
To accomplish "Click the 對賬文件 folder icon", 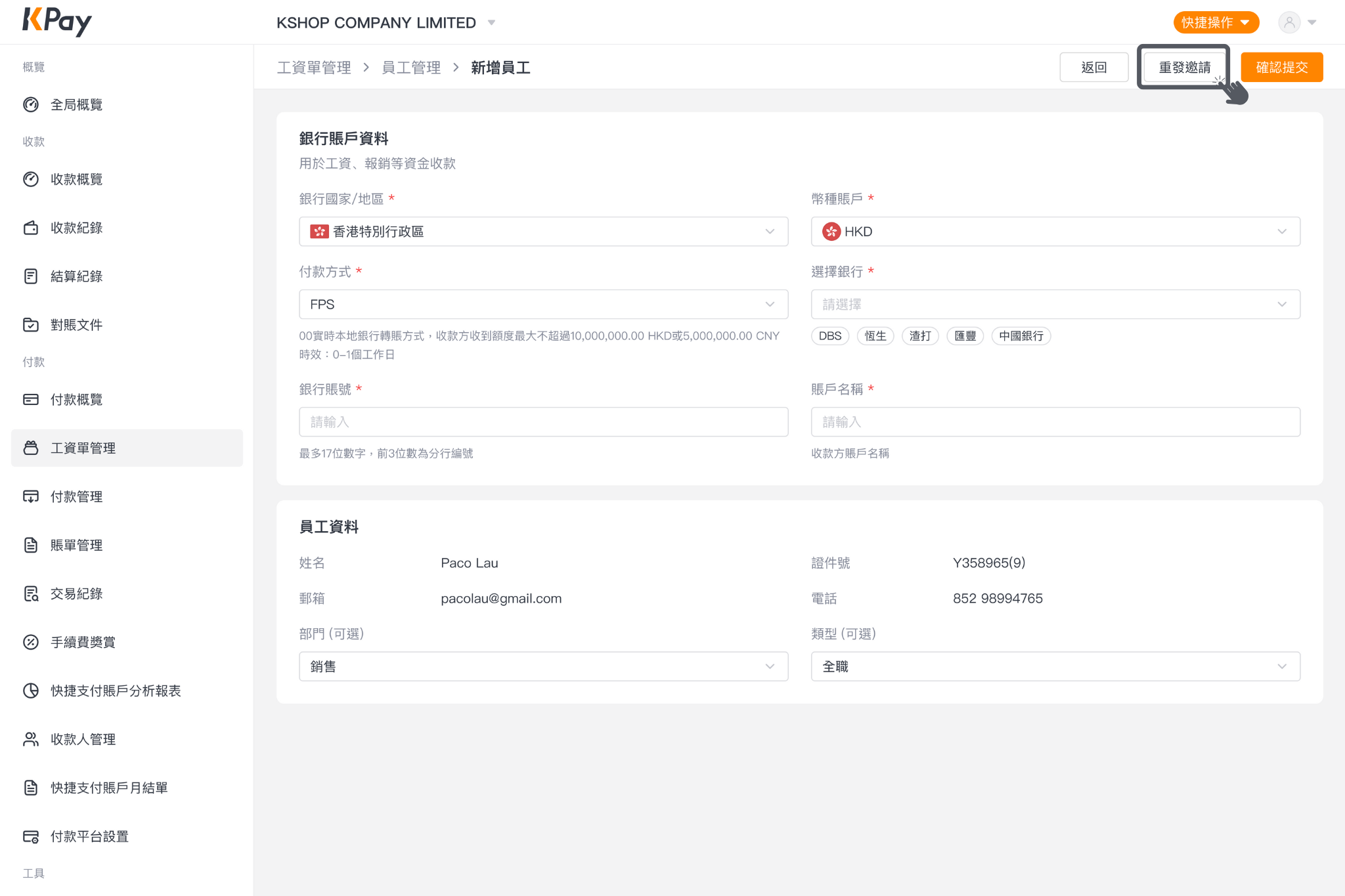I will coord(31,325).
